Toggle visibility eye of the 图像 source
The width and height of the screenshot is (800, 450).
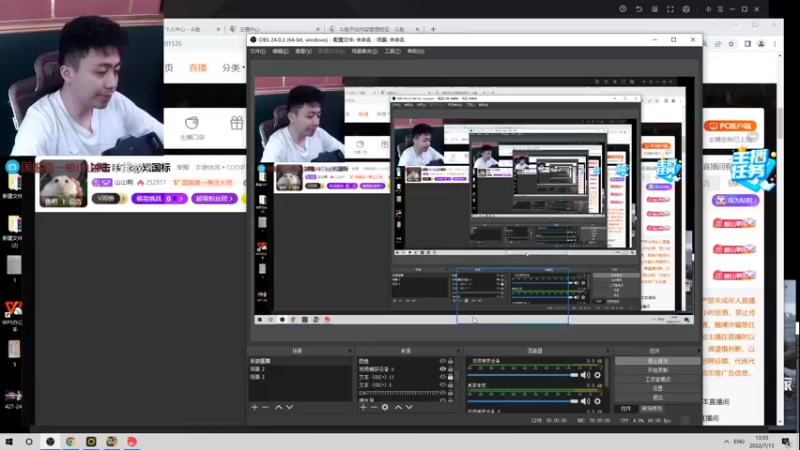[x=442, y=361]
